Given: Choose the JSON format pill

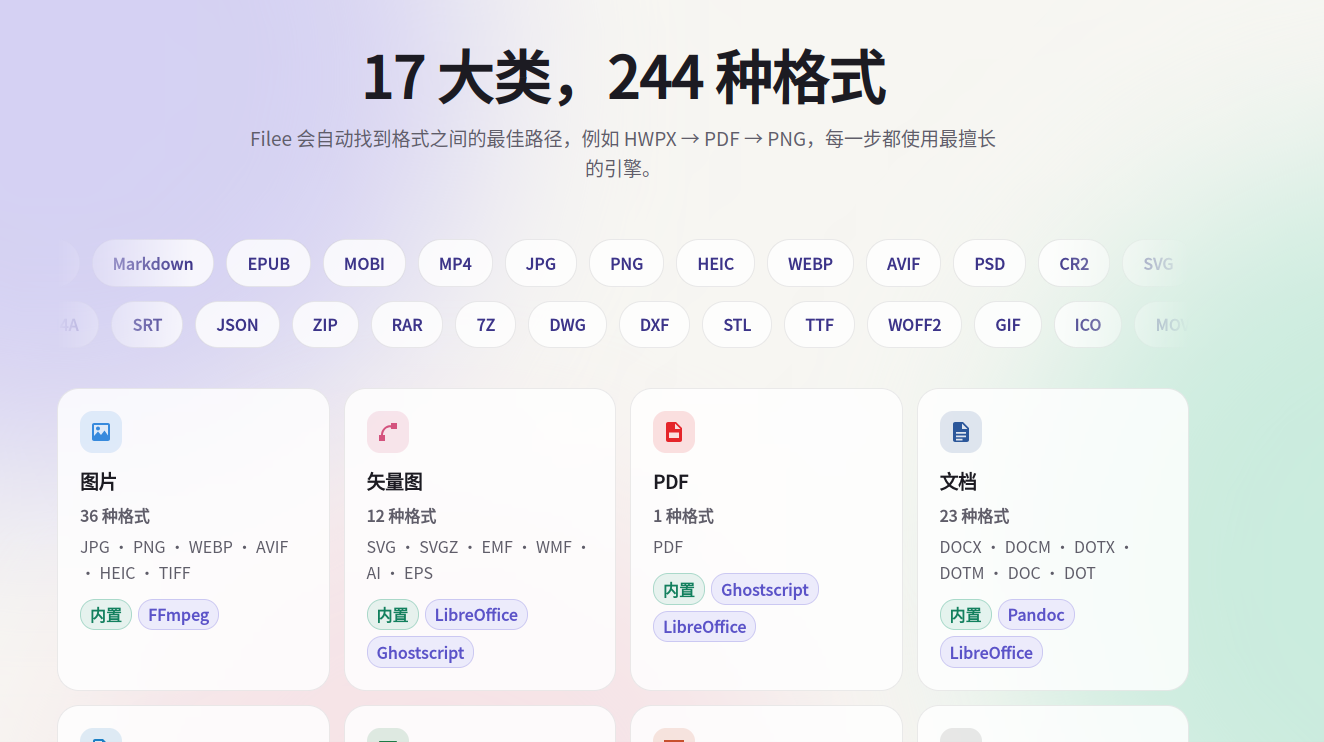Looking at the screenshot, I should (237, 325).
